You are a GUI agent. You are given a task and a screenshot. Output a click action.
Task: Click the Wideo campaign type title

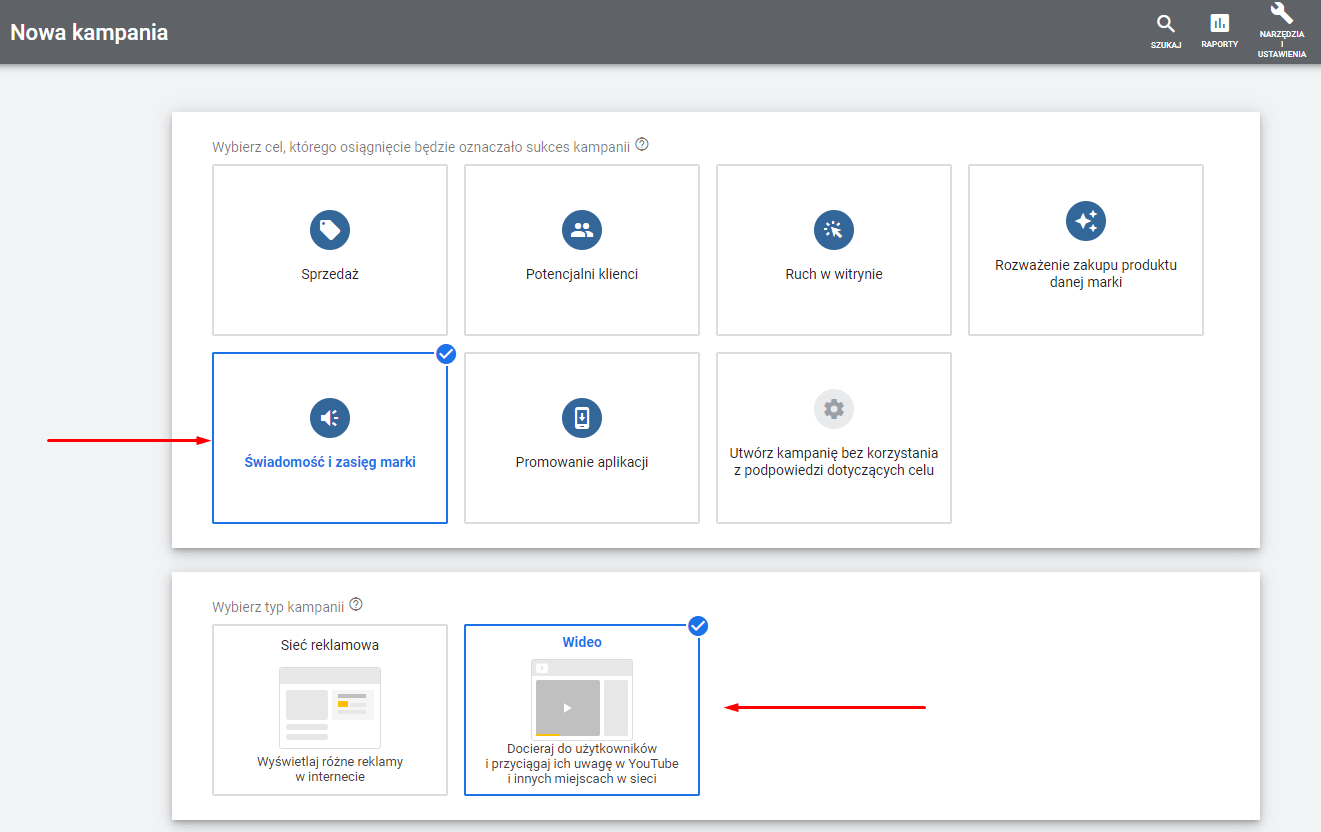[x=582, y=642]
